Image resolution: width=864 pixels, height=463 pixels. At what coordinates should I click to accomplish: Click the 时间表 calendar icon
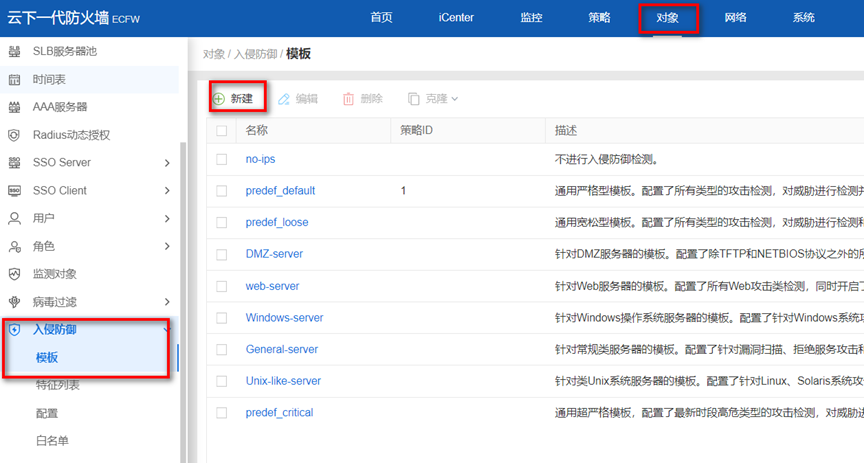tap(14, 79)
